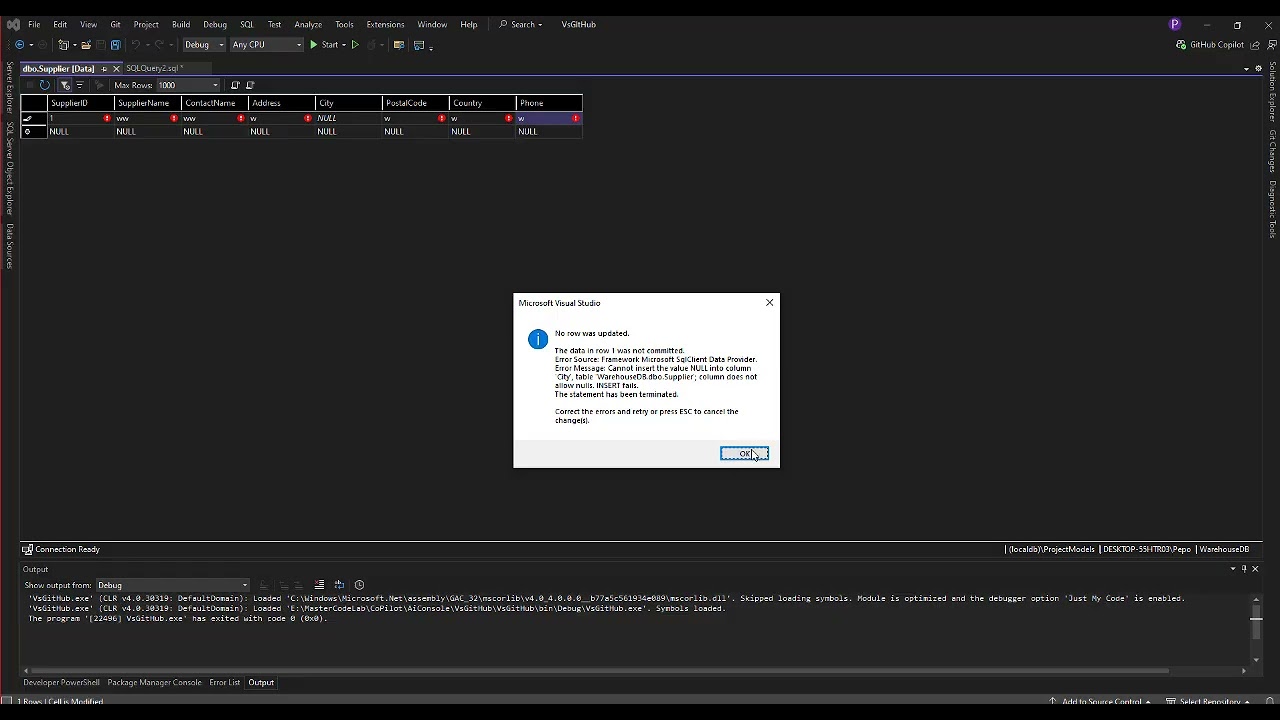The image size is (1280, 720).
Task: Open the Show output from dropdown
Action: [173, 585]
